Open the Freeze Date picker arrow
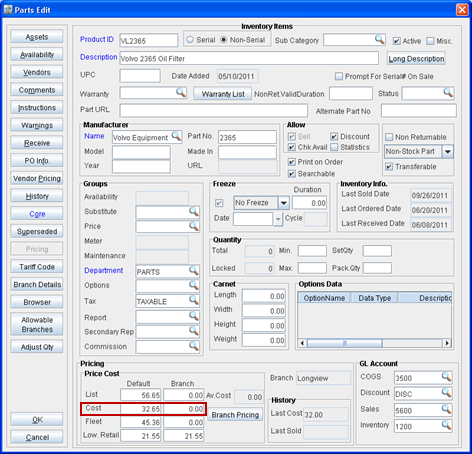The image size is (472, 454). click(x=278, y=219)
